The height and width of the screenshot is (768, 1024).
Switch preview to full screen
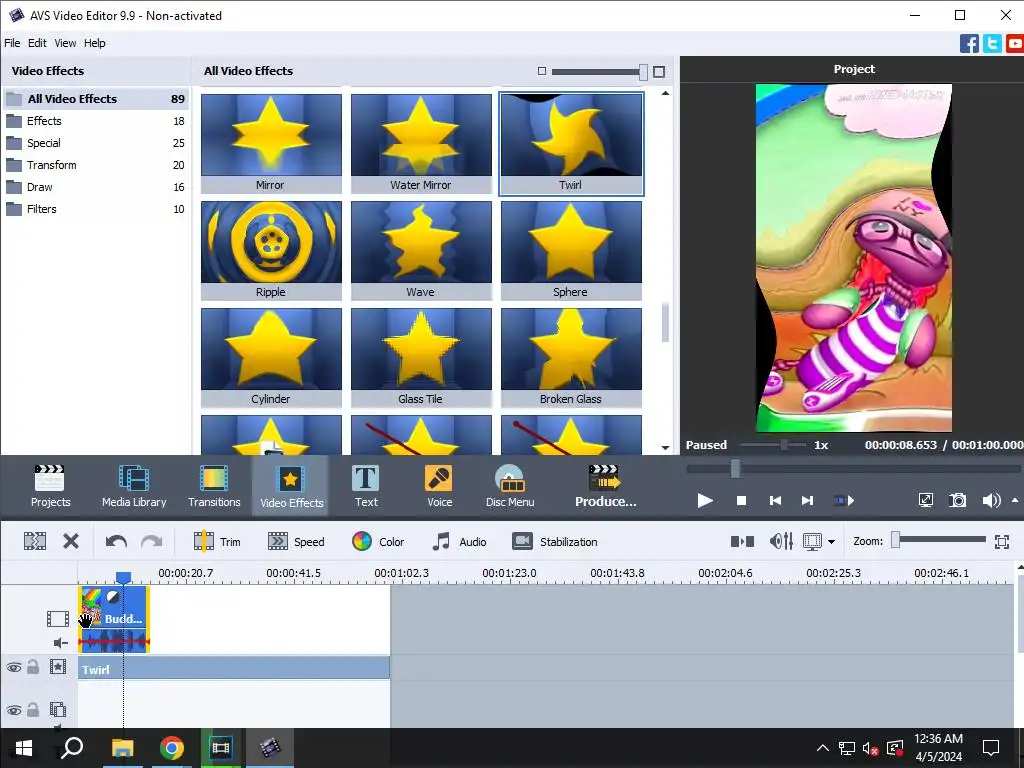[x=925, y=501]
